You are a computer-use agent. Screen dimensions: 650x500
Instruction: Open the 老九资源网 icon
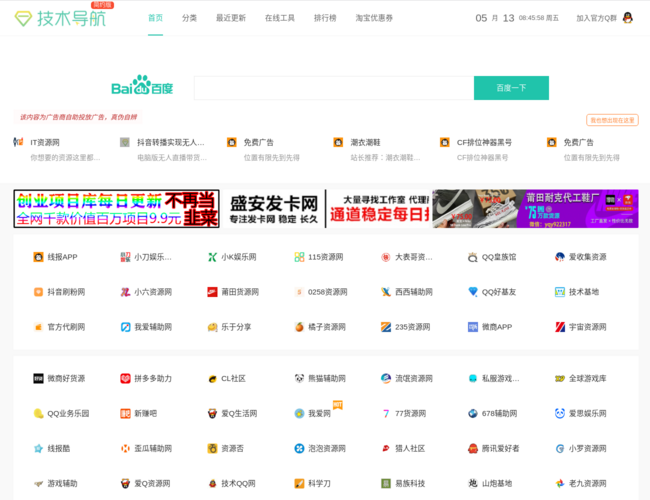[560, 483]
